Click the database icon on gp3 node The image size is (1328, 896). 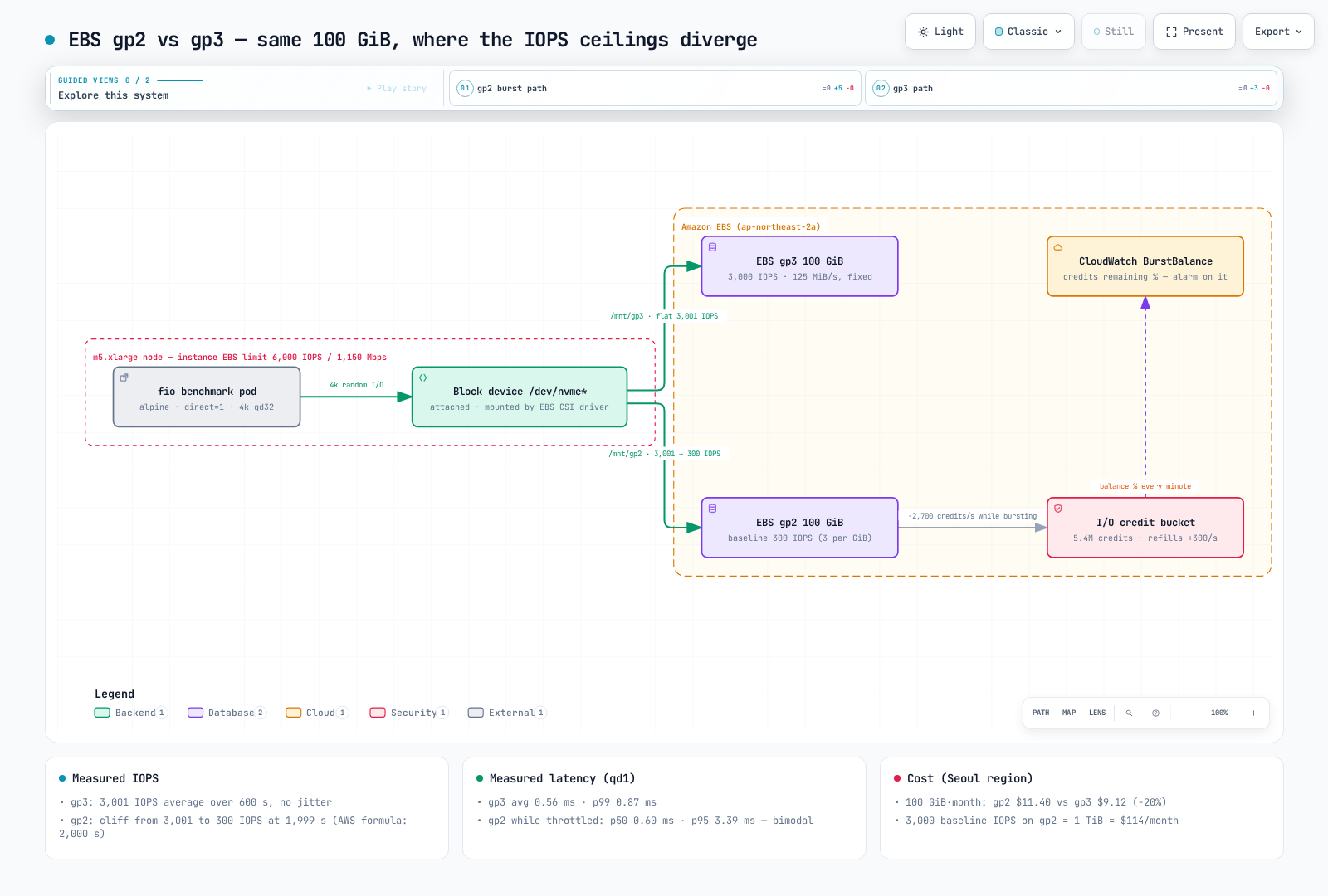tap(713, 247)
